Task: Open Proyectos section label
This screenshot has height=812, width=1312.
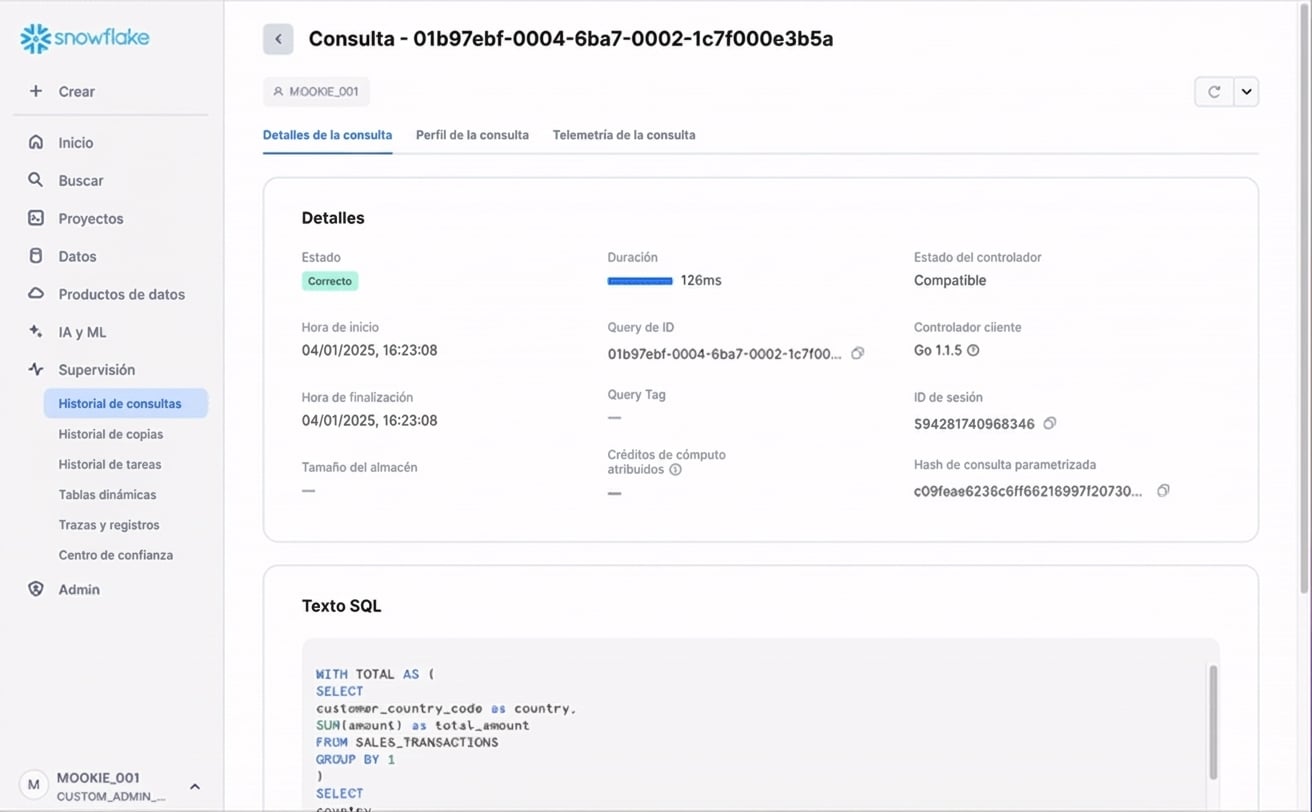Action: click(x=91, y=219)
